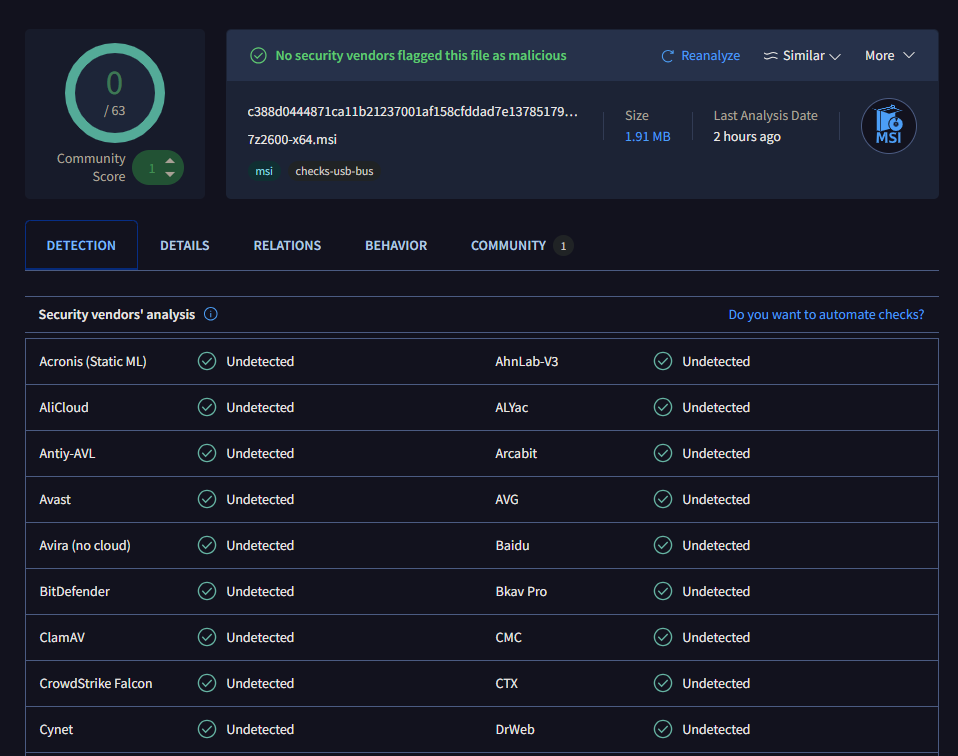Image resolution: width=958 pixels, height=756 pixels.
Task: Click the MSI file type icon
Action: tap(888, 127)
